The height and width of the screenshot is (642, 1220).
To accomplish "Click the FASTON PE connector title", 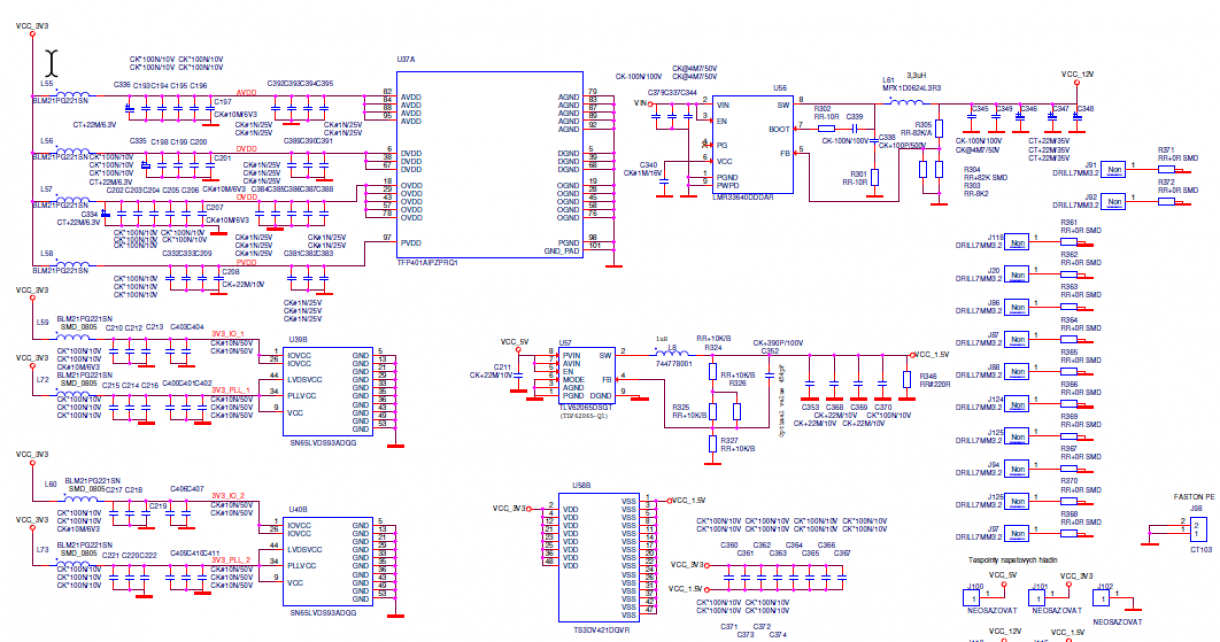I will point(1194,496).
